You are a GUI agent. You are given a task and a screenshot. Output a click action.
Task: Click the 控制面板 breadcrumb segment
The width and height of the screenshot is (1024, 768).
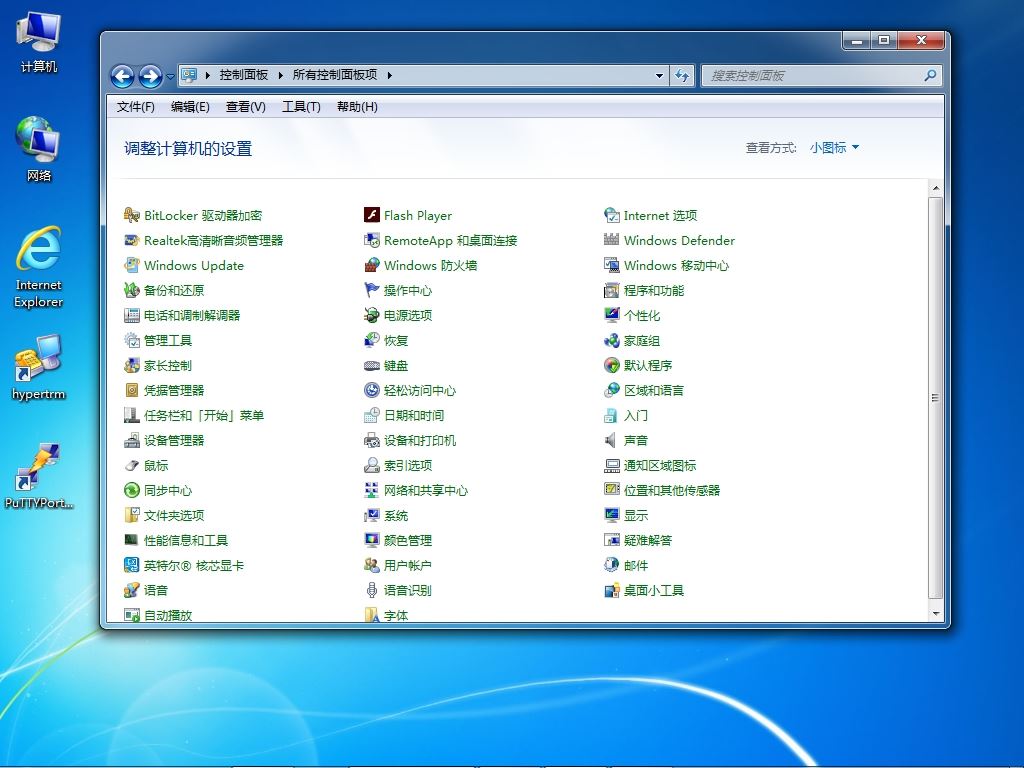tap(244, 75)
